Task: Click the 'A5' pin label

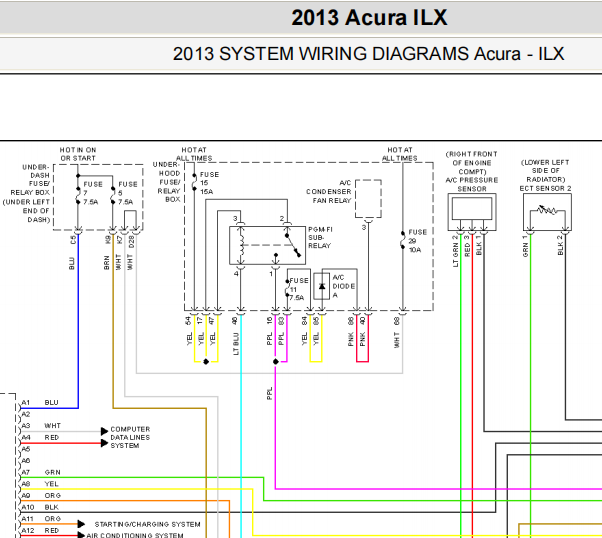Action: (x=25, y=449)
